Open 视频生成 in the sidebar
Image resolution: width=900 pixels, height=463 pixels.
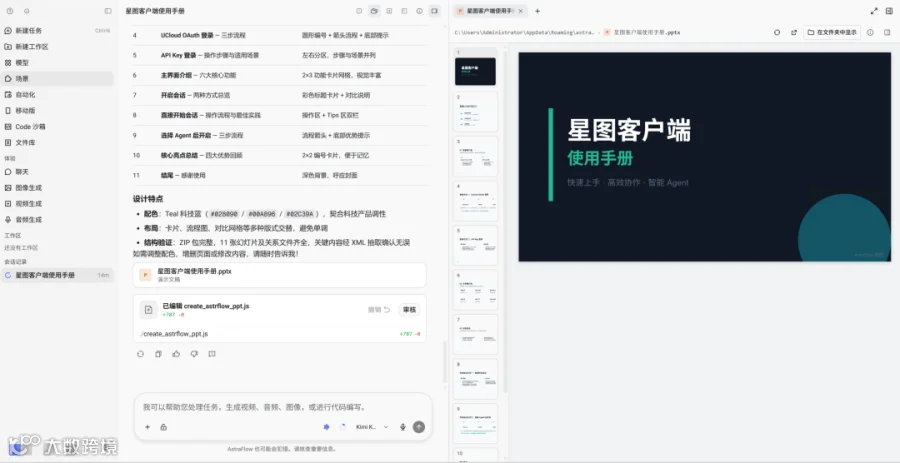click(x=57, y=204)
